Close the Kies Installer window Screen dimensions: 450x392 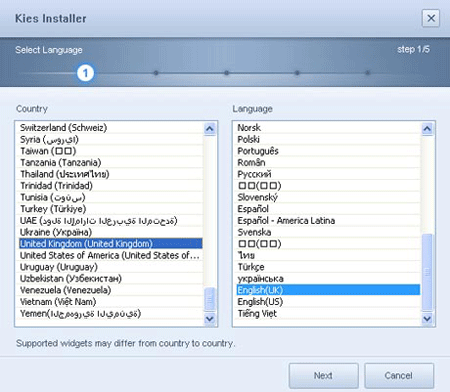[x=431, y=18]
